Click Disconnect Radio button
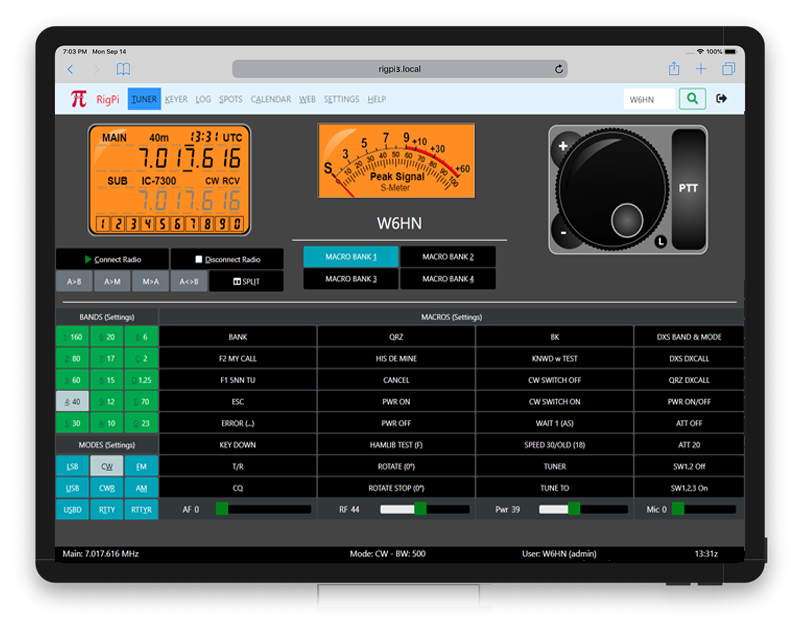Image resolution: width=800 pixels, height=628 pixels. click(x=227, y=259)
